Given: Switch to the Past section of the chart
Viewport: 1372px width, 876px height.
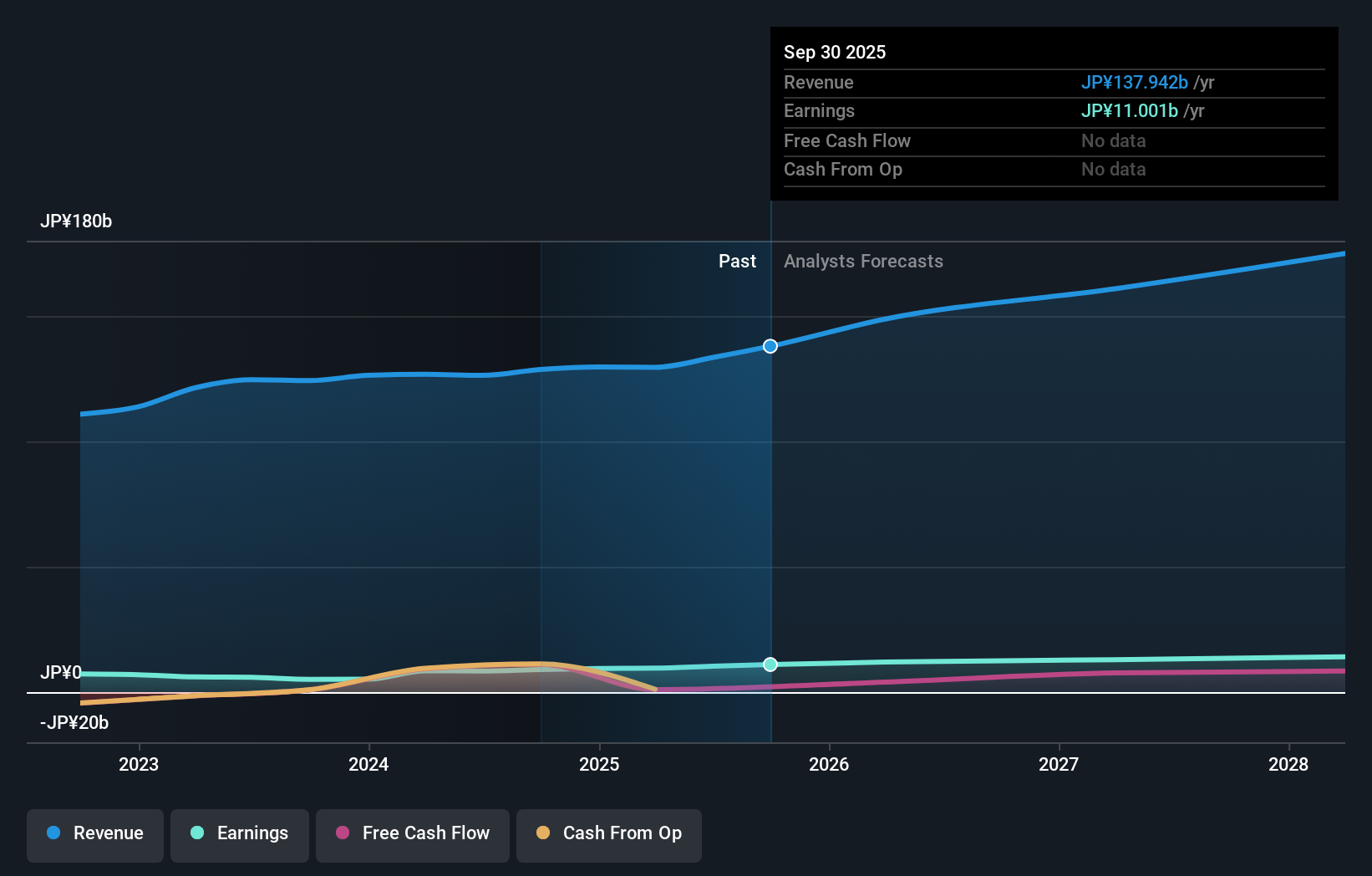Looking at the screenshot, I should [x=737, y=261].
